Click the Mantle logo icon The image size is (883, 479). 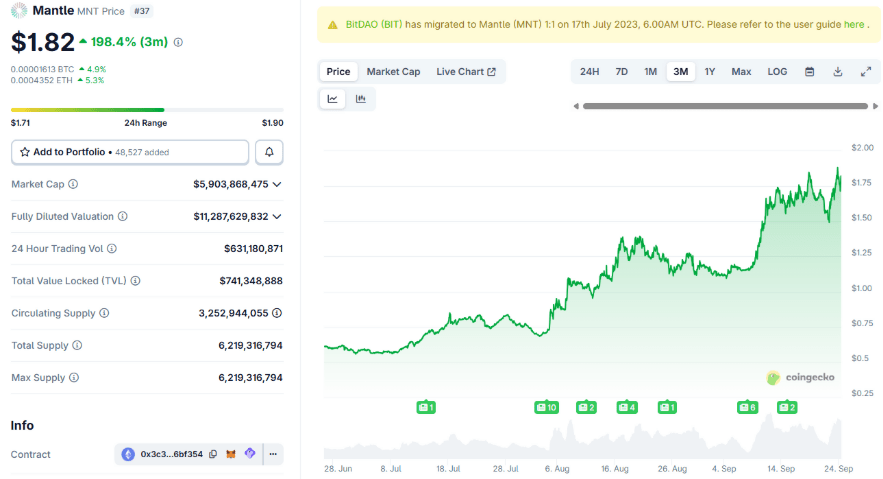coord(19,11)
